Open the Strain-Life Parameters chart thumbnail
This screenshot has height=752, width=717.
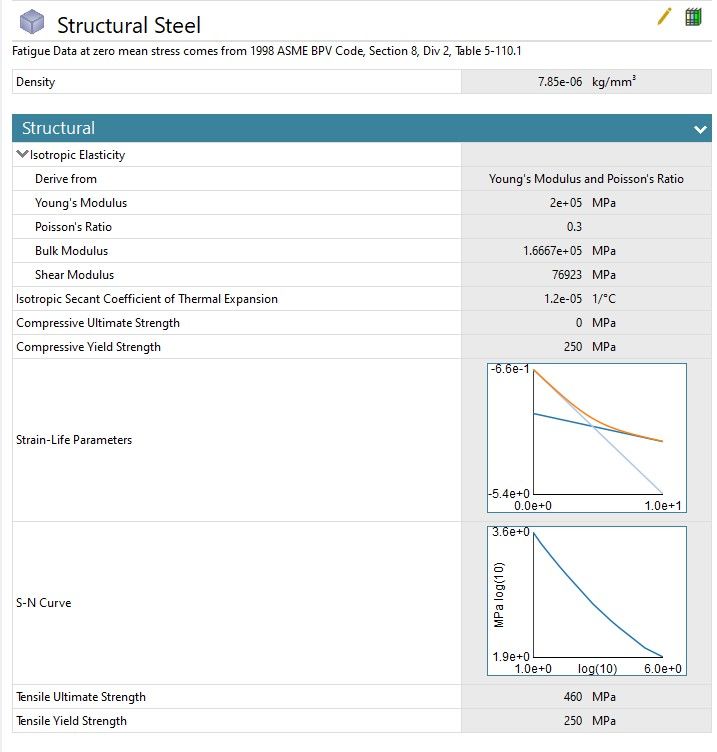point(587,439)
